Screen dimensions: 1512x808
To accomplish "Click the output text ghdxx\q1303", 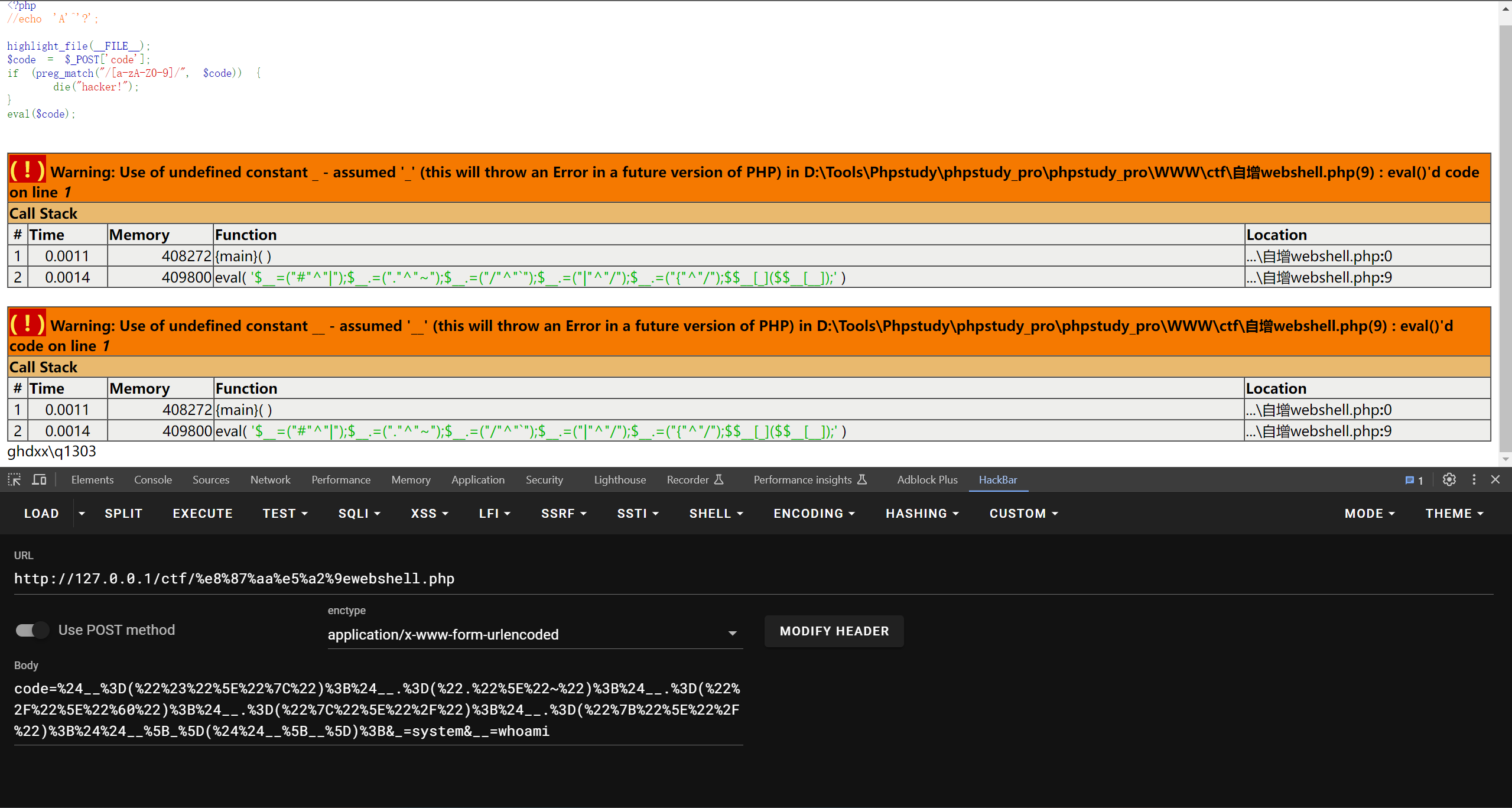I will click(x=51, y=451).
